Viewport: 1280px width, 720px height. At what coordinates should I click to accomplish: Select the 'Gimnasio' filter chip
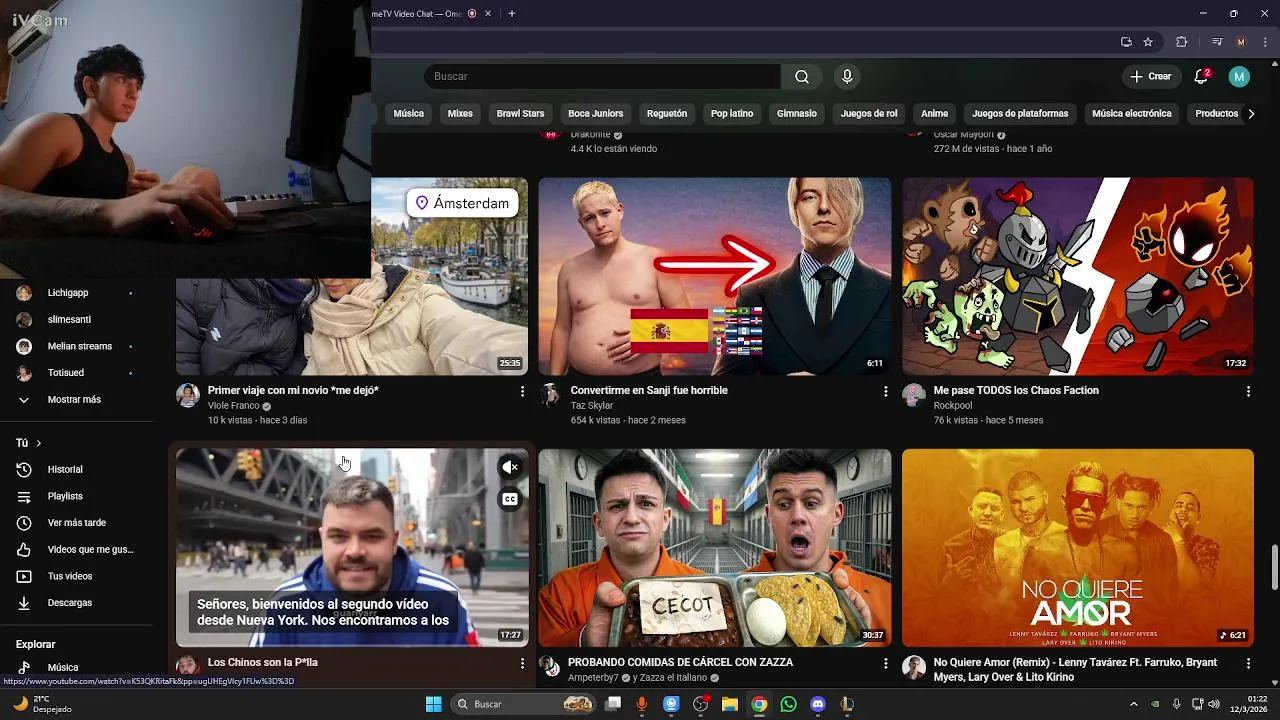tap(797, 114)
